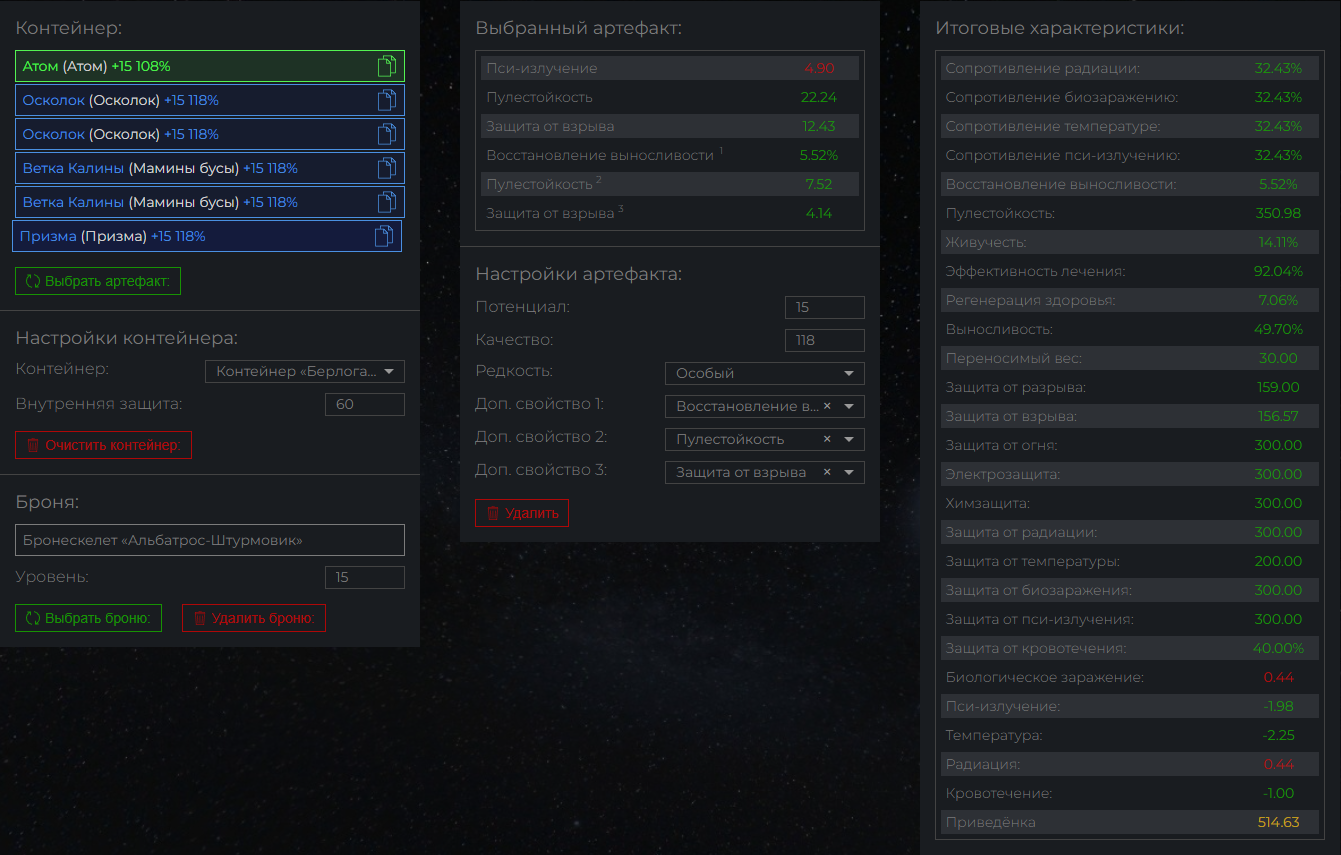Copy the second Ветка Калины artifact via its icon
This screenshot has height=855, width=1341.
pyautogui.click(x=387, y=202)
